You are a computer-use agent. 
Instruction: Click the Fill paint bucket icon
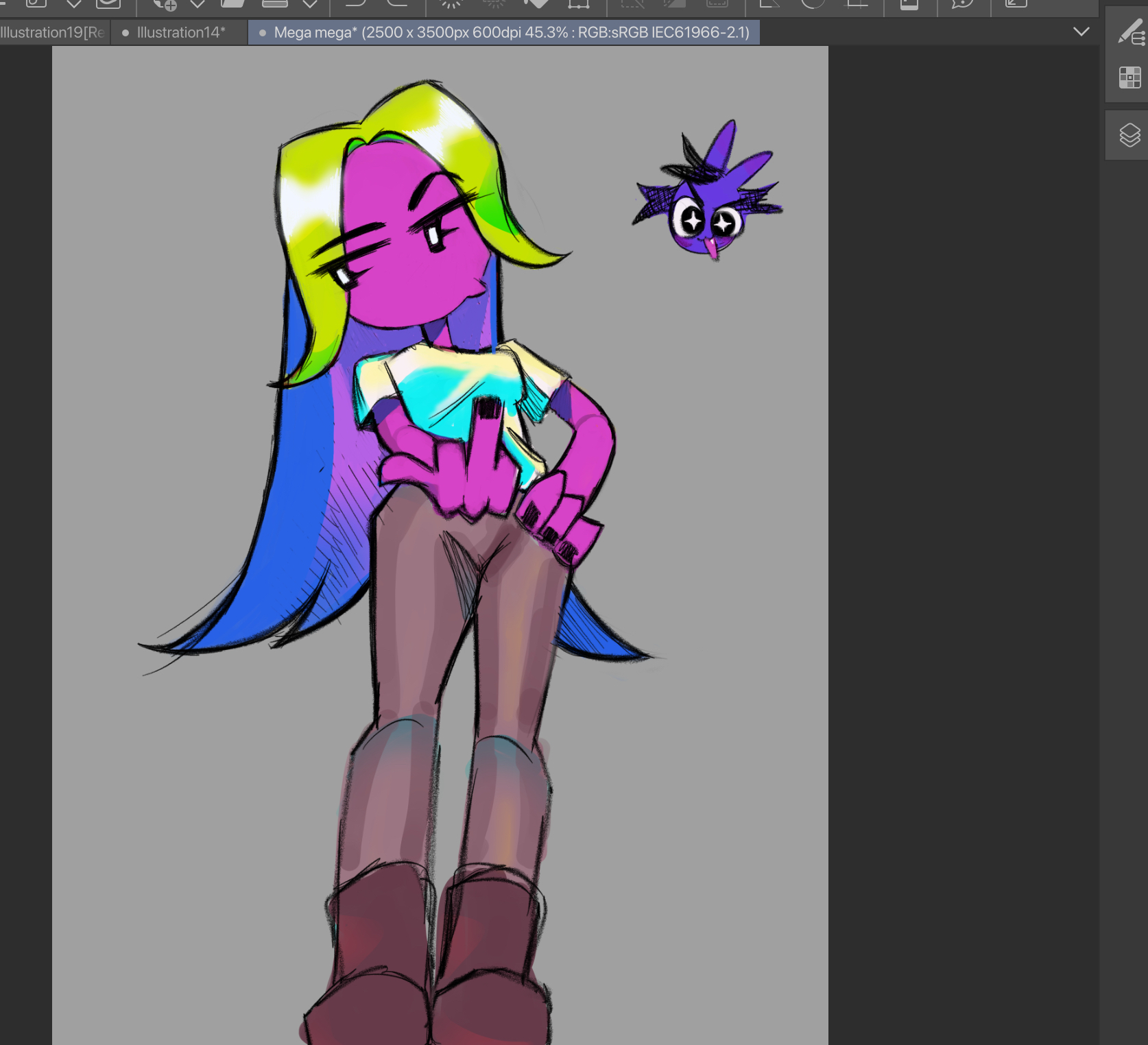pyautogui.click(x=536, y=3)
